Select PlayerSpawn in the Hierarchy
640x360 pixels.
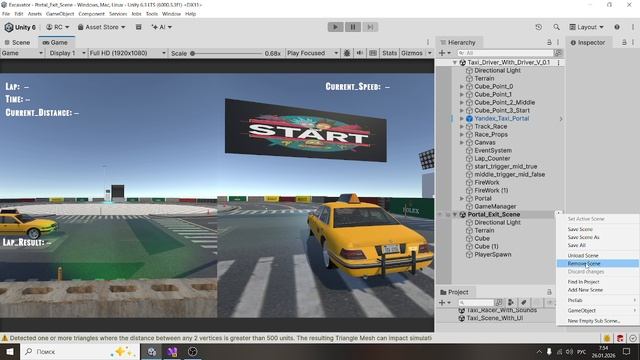click(x=493, y=255)
